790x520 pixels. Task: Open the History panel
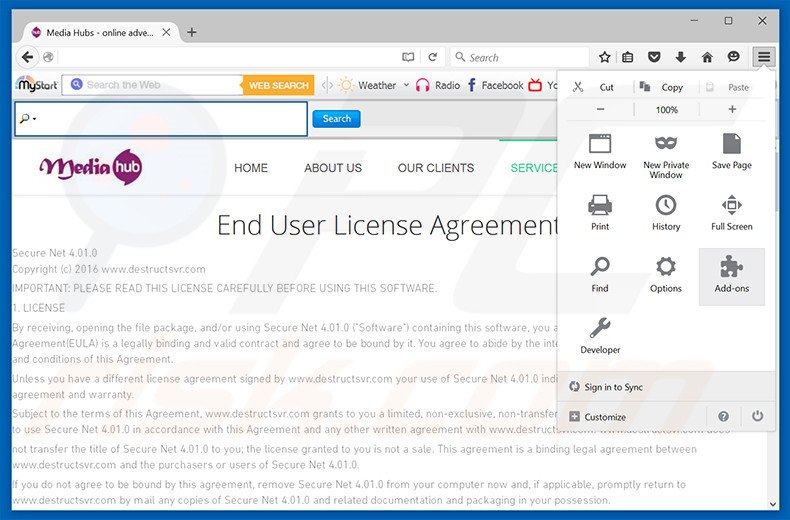[666, 213]
